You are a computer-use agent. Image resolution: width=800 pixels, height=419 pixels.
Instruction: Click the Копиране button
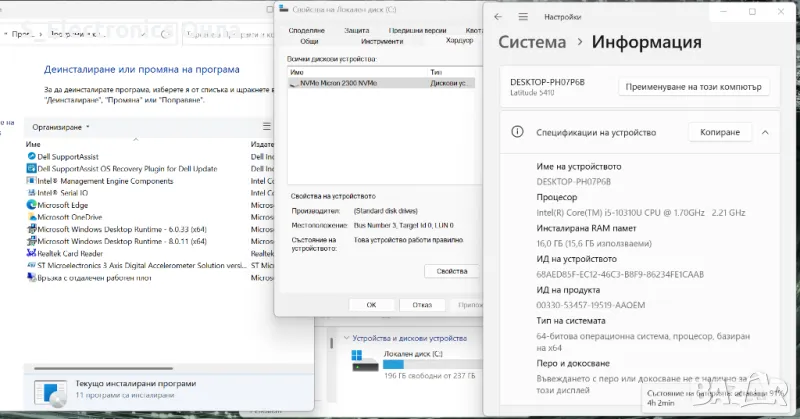[719, 132]
